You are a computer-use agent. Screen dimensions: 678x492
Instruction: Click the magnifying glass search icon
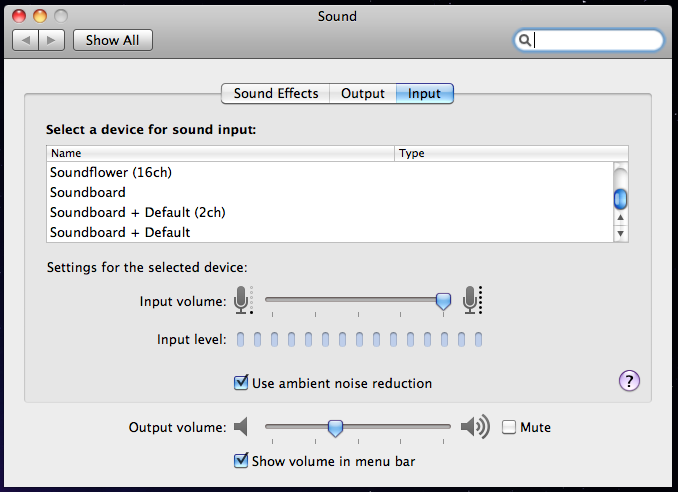click(524, 40)
